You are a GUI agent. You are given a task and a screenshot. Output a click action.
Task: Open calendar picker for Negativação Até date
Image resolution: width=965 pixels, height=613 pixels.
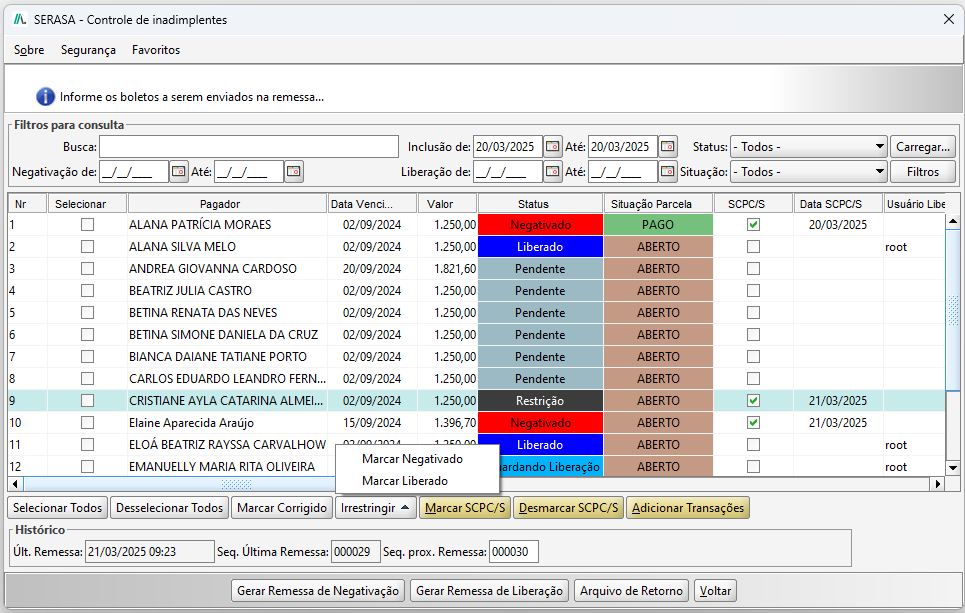pyautogui.click(x=294, y=171)
